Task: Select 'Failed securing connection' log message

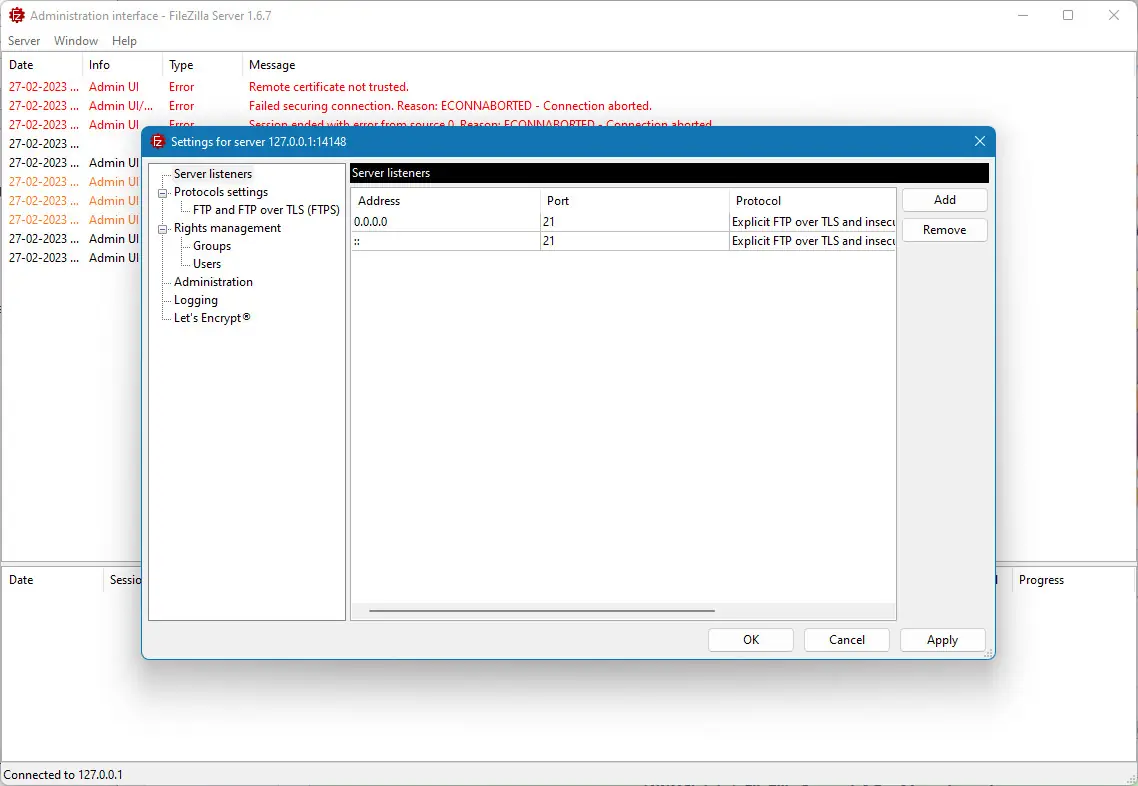Action: pyautogui.click(x=450, y=106)
